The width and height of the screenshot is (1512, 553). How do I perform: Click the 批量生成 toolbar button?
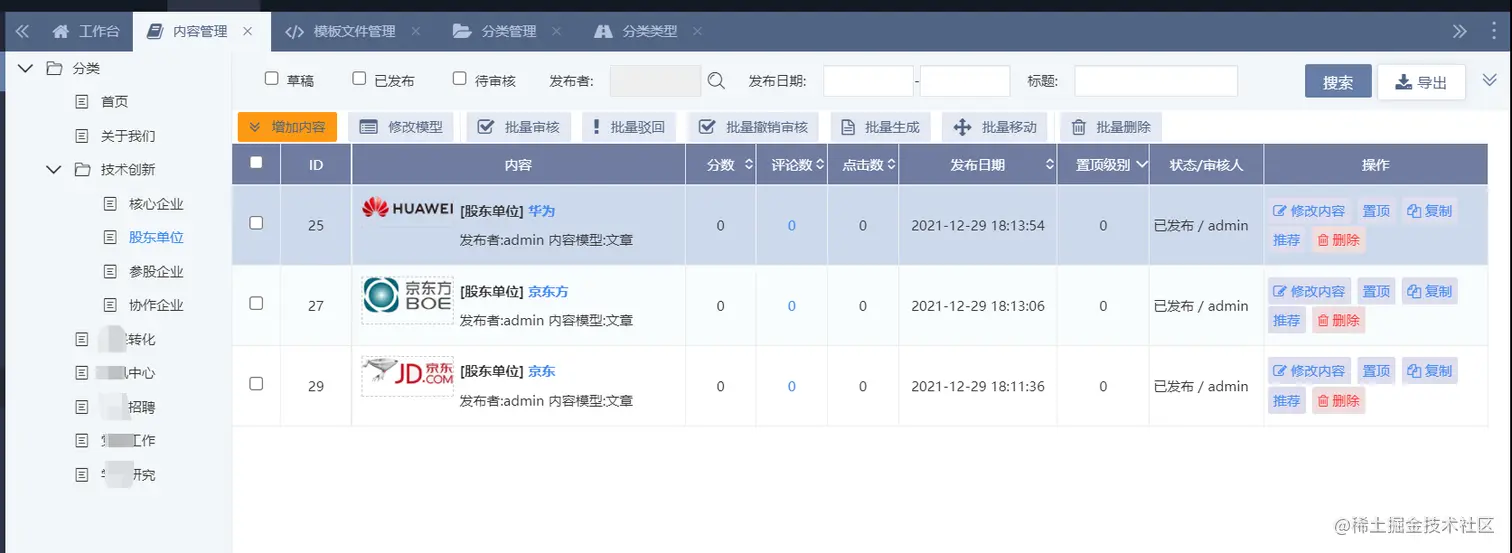click(880, 127)
